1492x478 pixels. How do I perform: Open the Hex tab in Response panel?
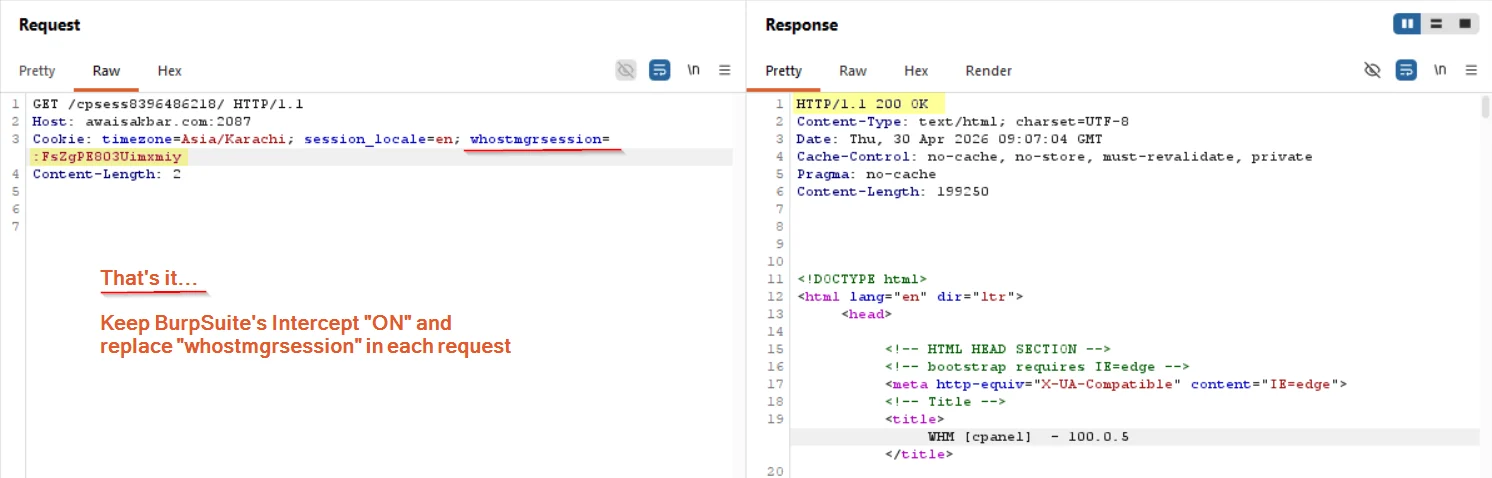tap(916, 71)
